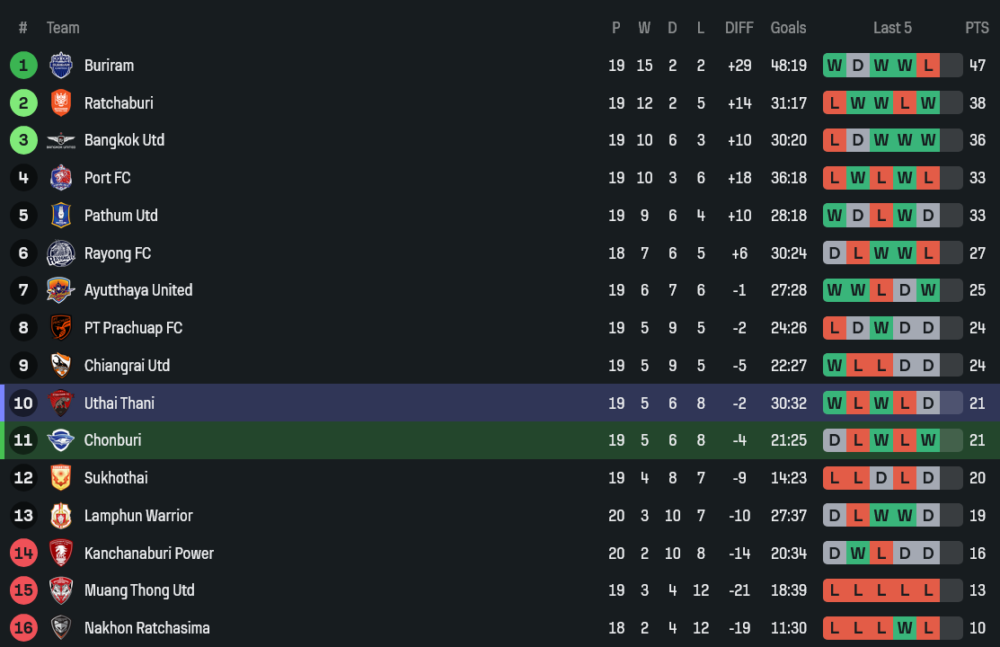Click the Sukhothai team badge

[61, 478]
